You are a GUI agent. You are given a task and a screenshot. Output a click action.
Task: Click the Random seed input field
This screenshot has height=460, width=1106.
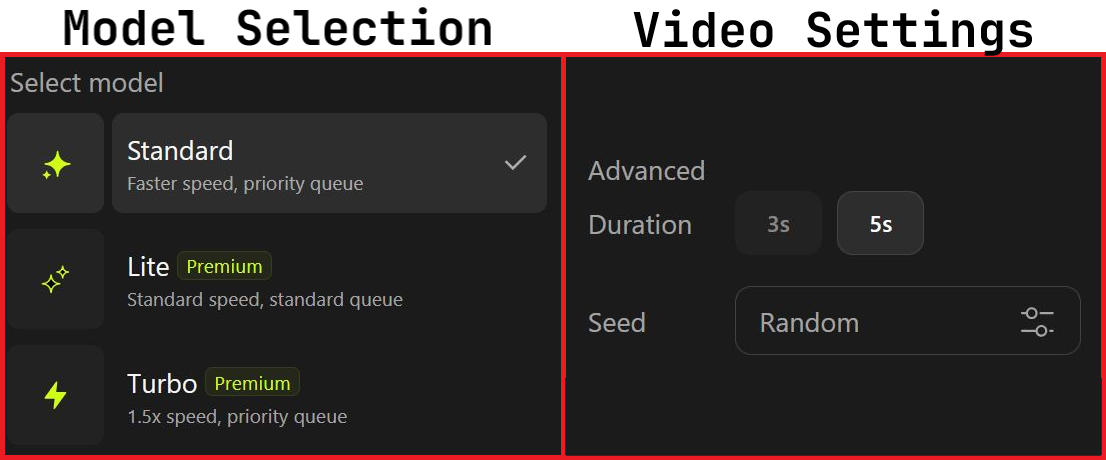coord(860,322)
